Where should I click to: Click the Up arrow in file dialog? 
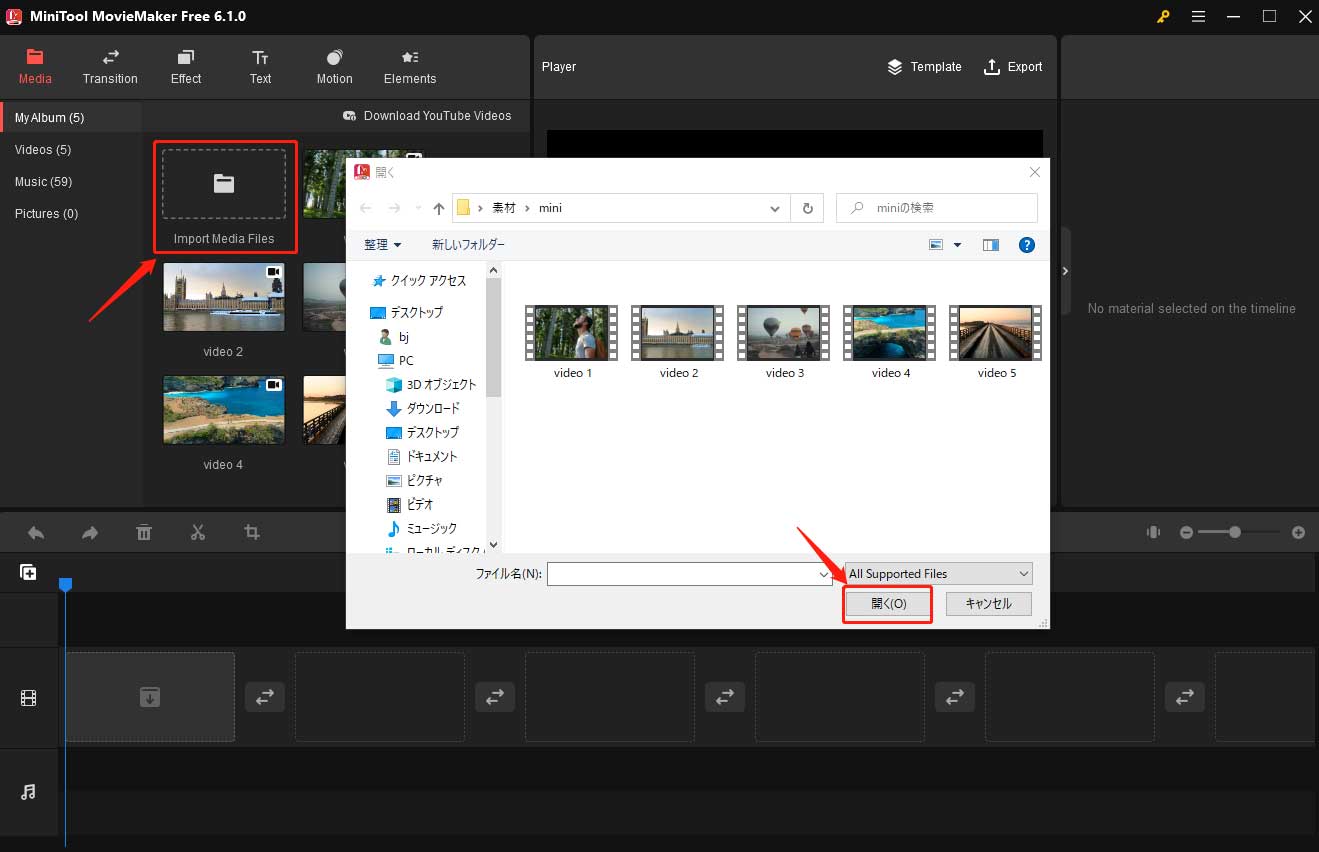(x=438, y=208)
